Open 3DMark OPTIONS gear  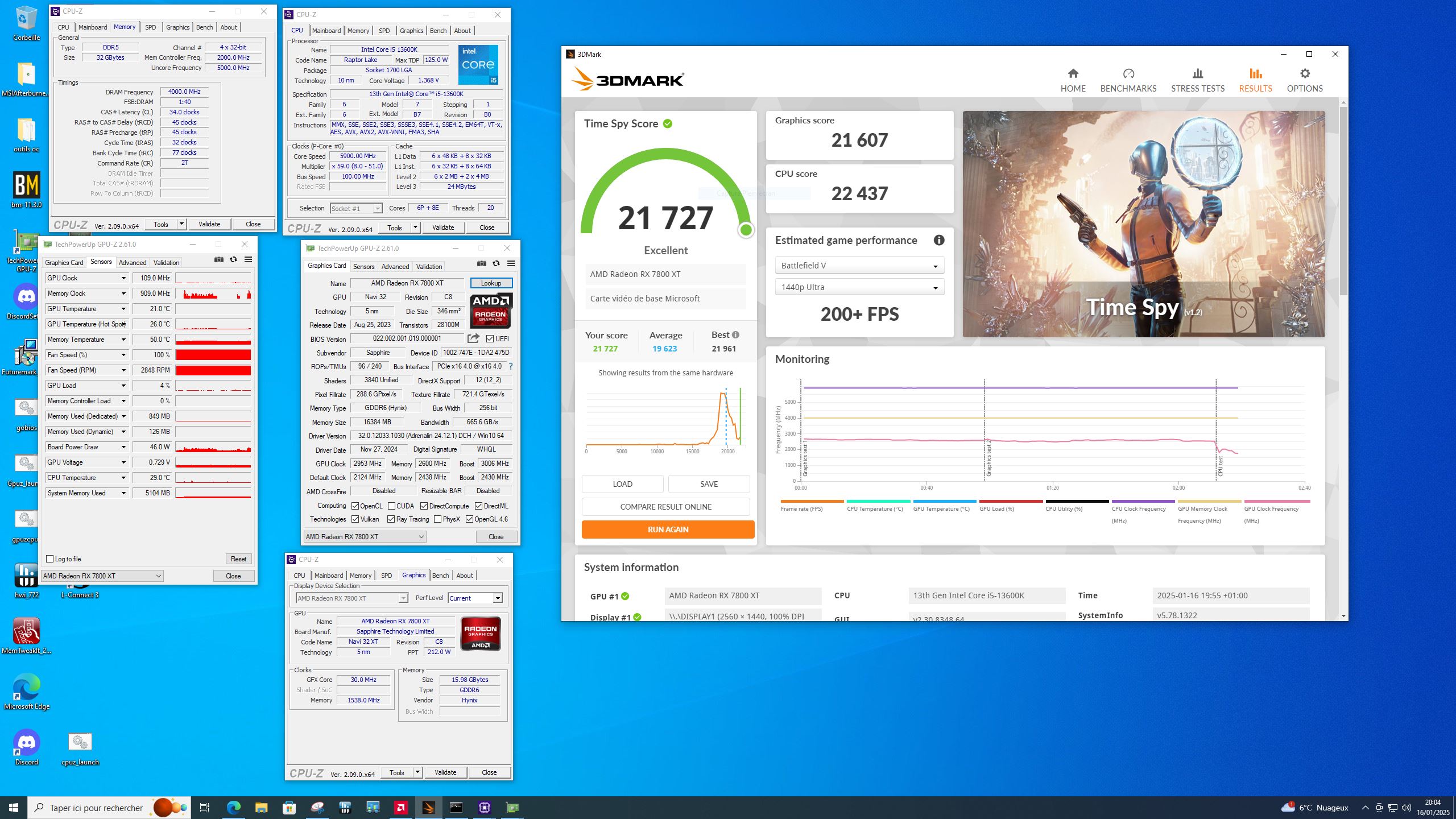[1305, 80]
